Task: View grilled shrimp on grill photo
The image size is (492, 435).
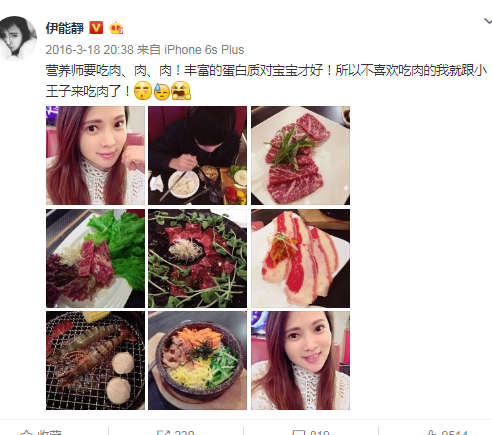Action: 95,360
